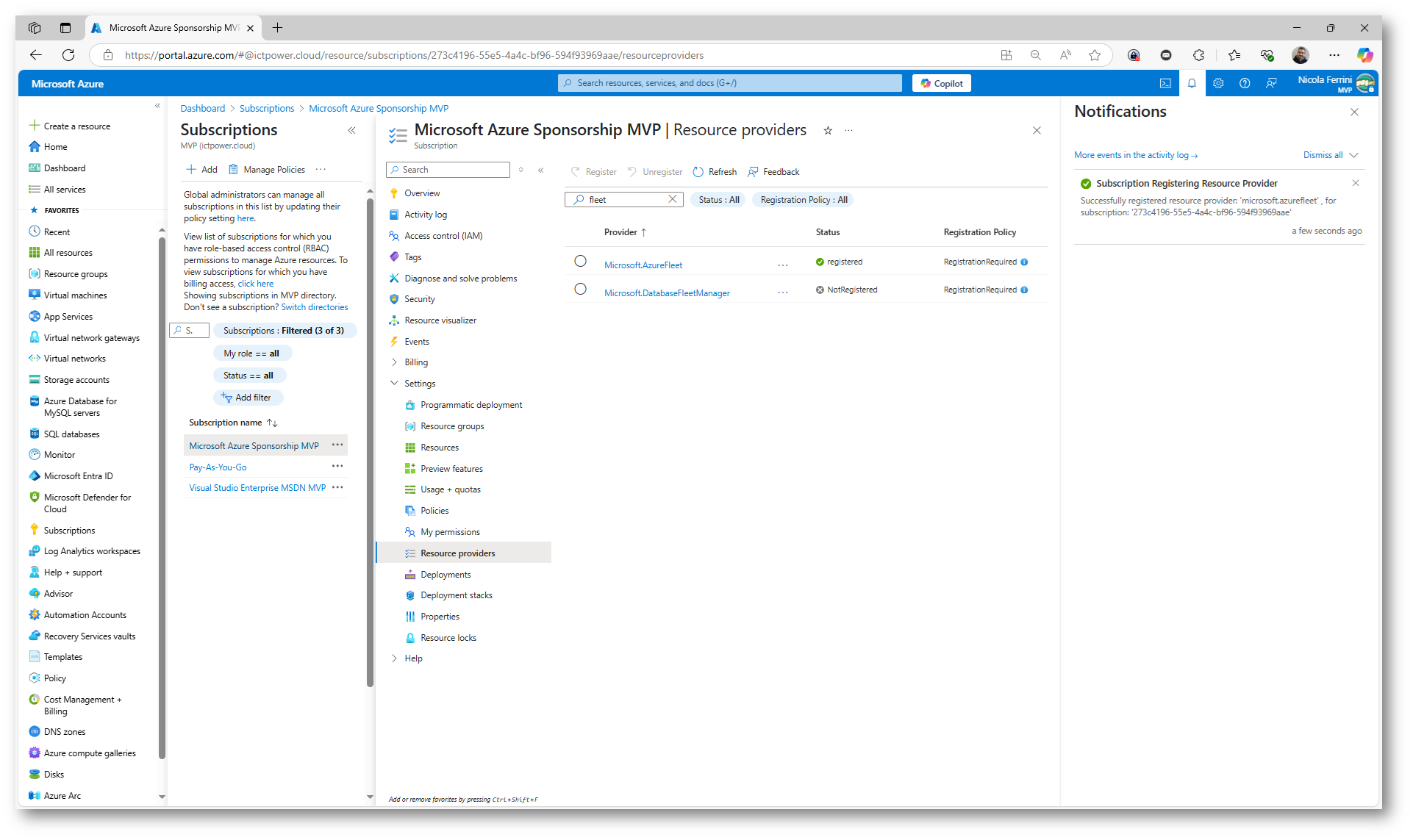Collapse the Azure left sidebar
Image resolution: width=1413 pixels, height=840 pixels.
157,106
